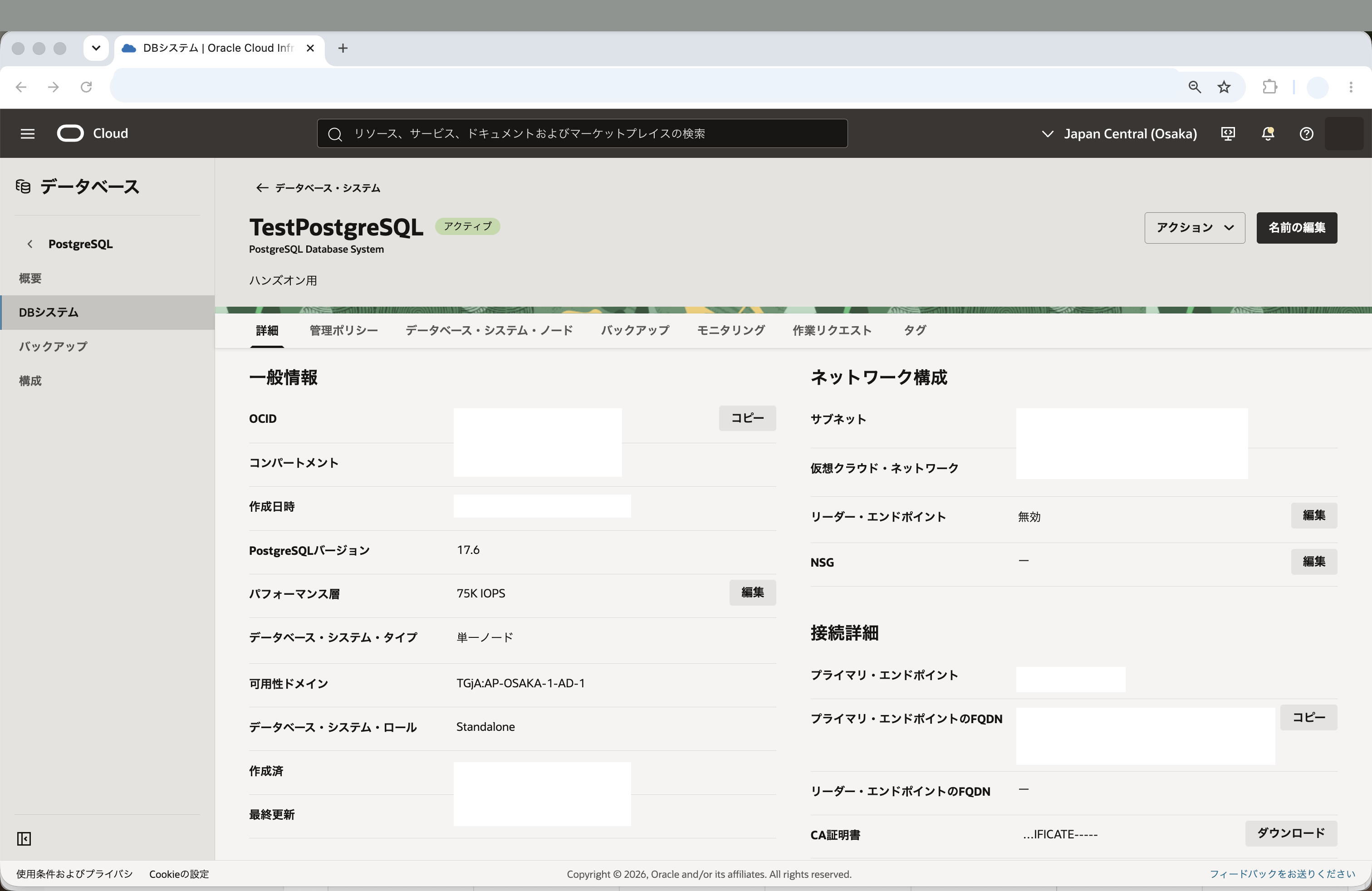Click the TestPostgreSQL title
1372x891 pixels.
(x=336, y=228)
